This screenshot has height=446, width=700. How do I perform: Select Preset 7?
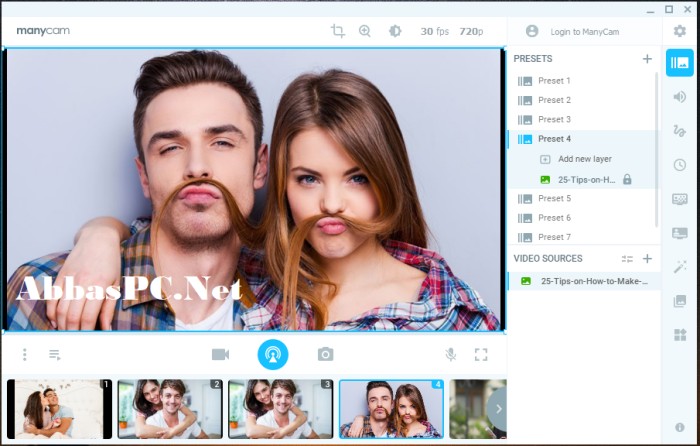pyautogui.click(x=582, y=237)
